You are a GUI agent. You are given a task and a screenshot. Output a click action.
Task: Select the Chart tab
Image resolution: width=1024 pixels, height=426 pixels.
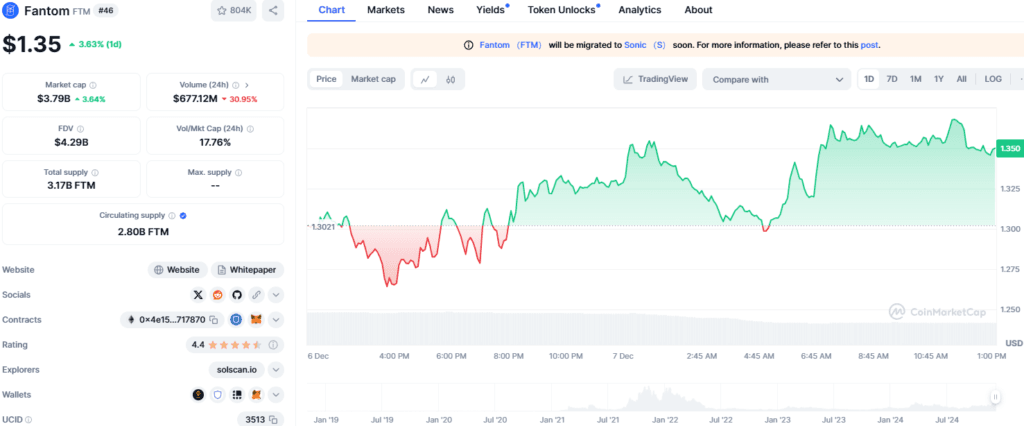[x=331, y=10]
